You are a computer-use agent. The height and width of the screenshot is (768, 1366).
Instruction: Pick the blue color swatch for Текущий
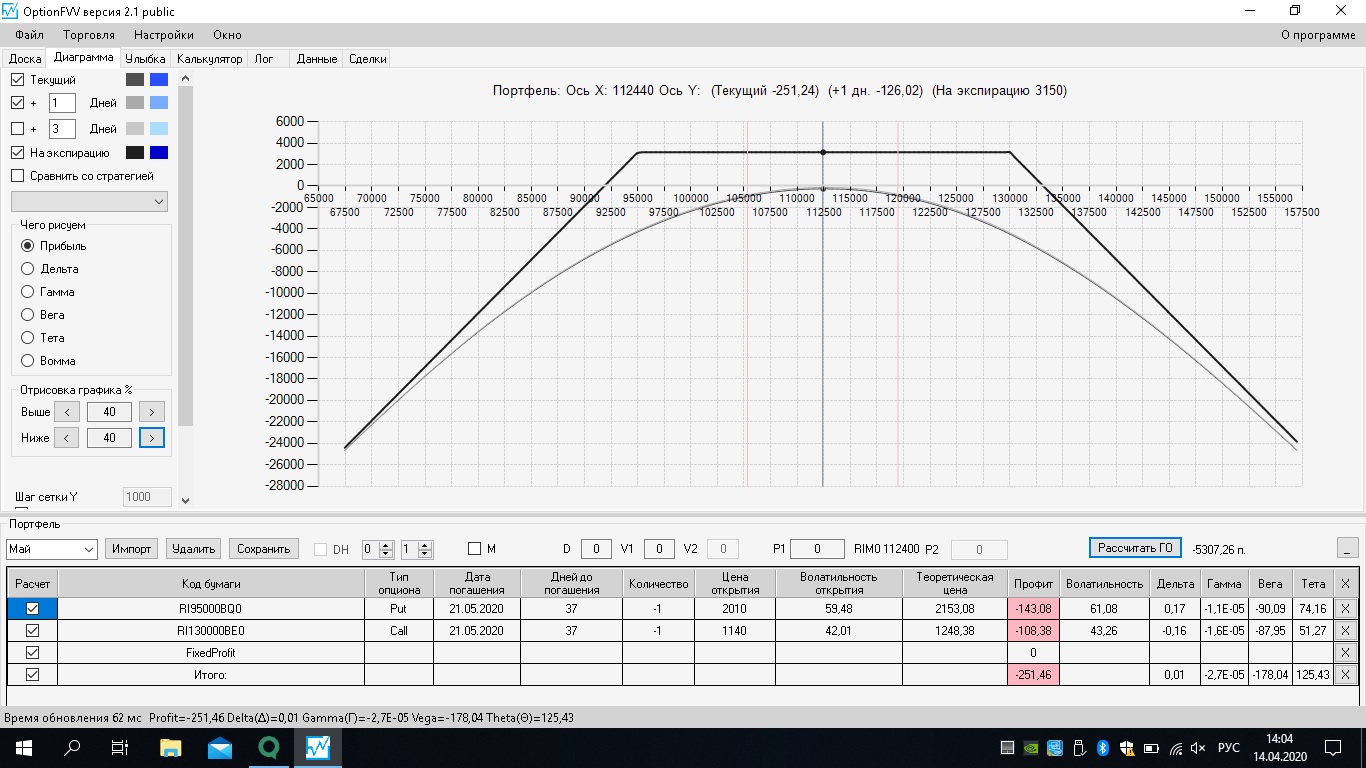pos(158,80)
